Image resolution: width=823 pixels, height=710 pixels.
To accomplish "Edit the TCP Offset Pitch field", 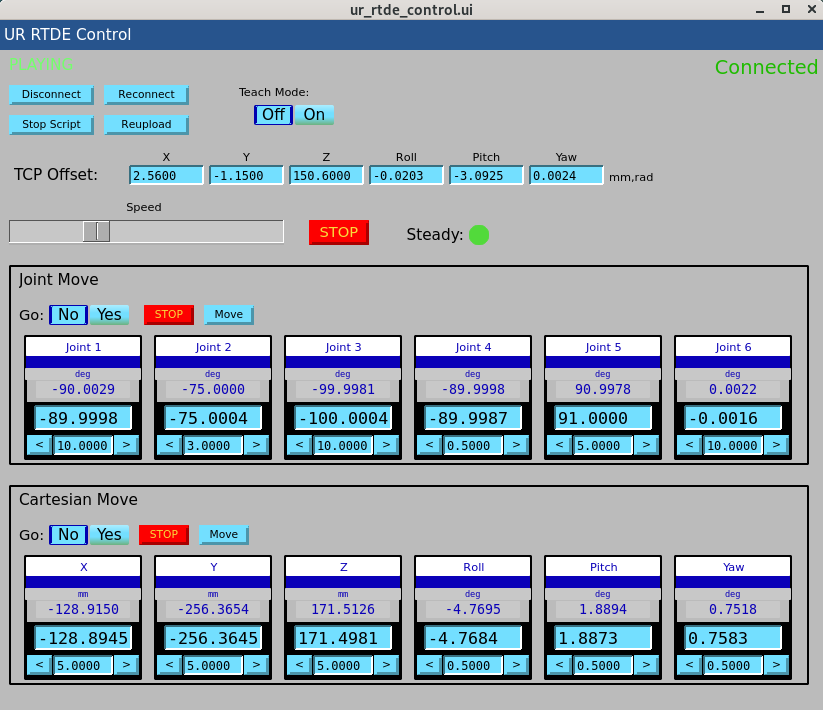I will [486, 175].
